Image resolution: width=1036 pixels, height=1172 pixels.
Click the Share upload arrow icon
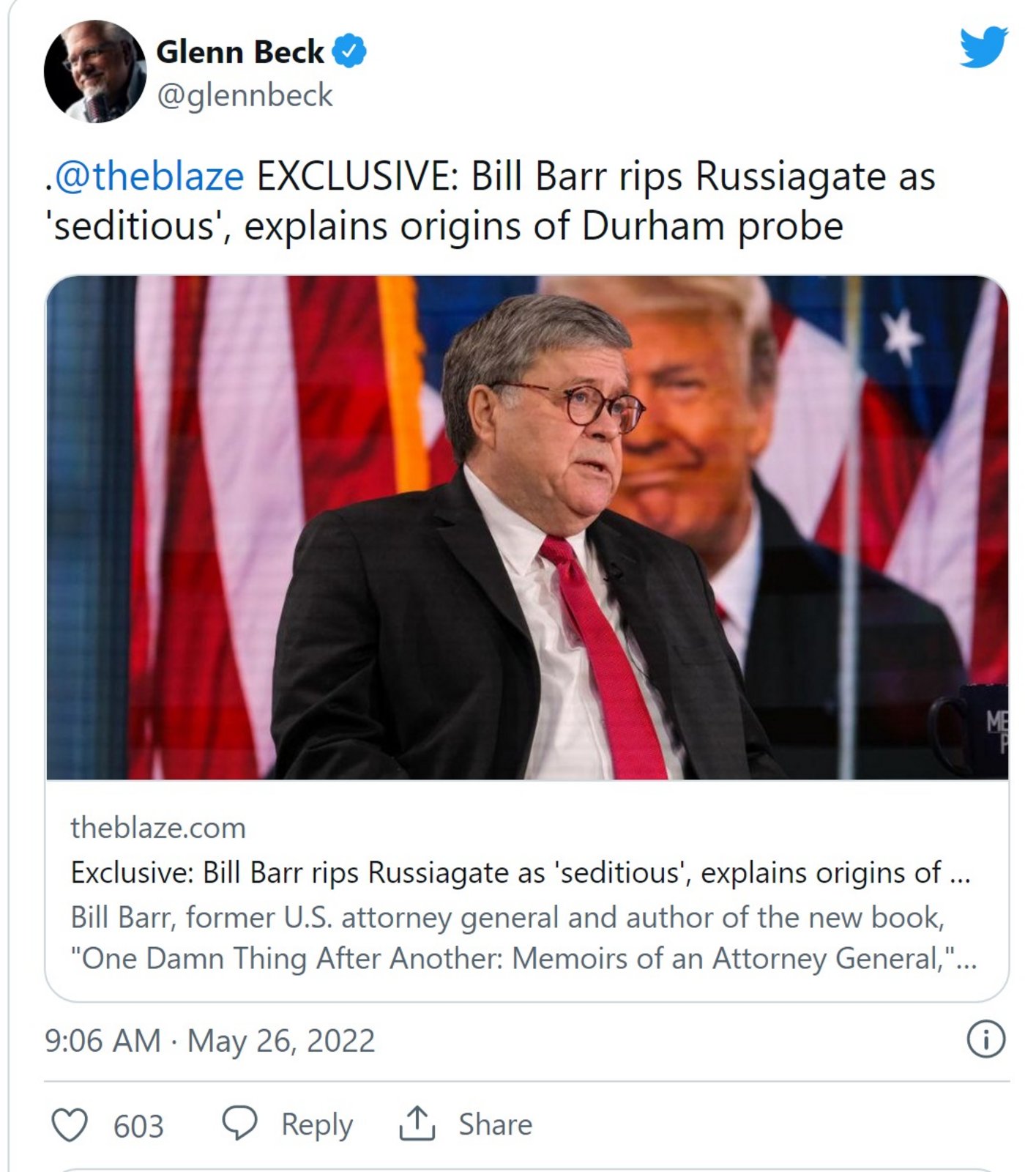[x=417, y=1124]
